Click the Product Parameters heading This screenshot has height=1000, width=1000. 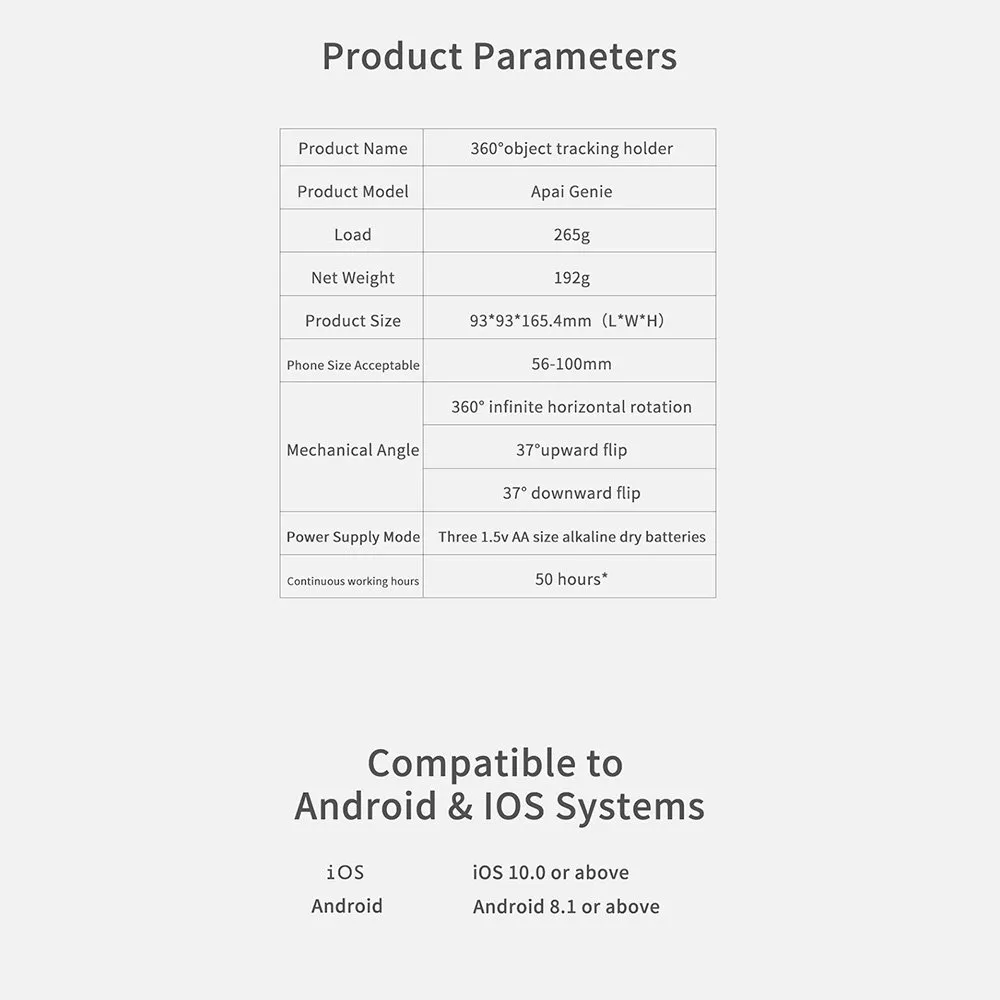coord(499,56)
